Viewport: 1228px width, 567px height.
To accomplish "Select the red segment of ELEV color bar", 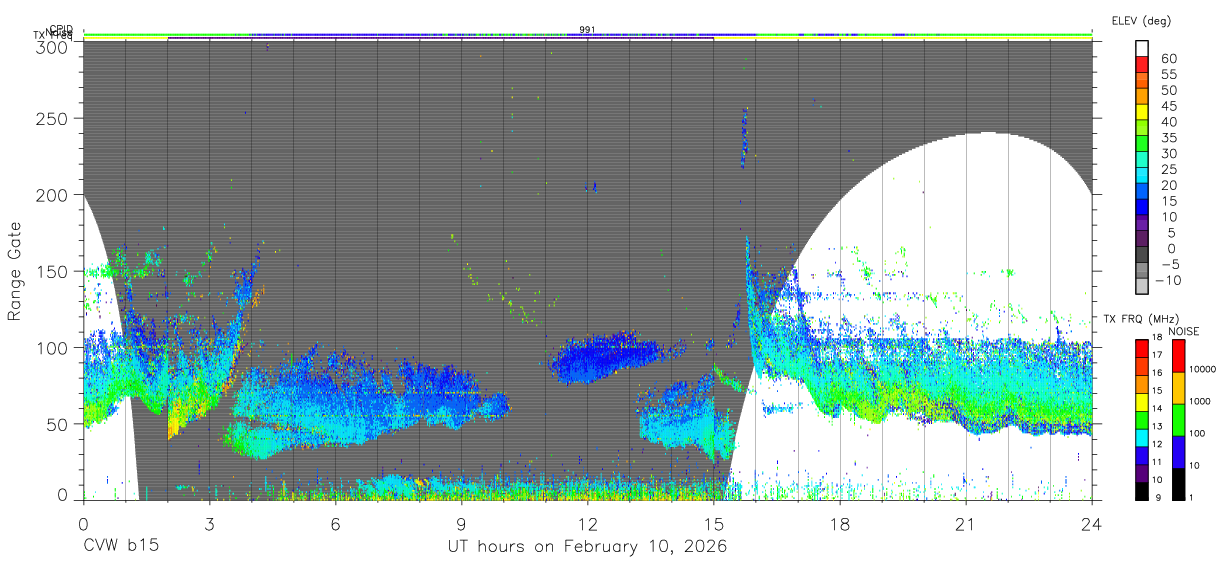I will pos(1142,63).
